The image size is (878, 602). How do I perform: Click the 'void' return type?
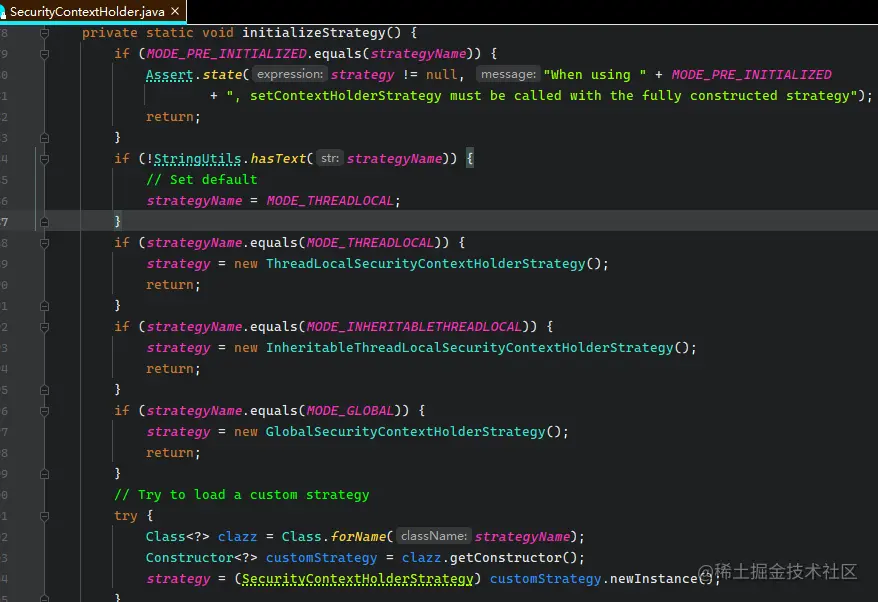(218, 32)
